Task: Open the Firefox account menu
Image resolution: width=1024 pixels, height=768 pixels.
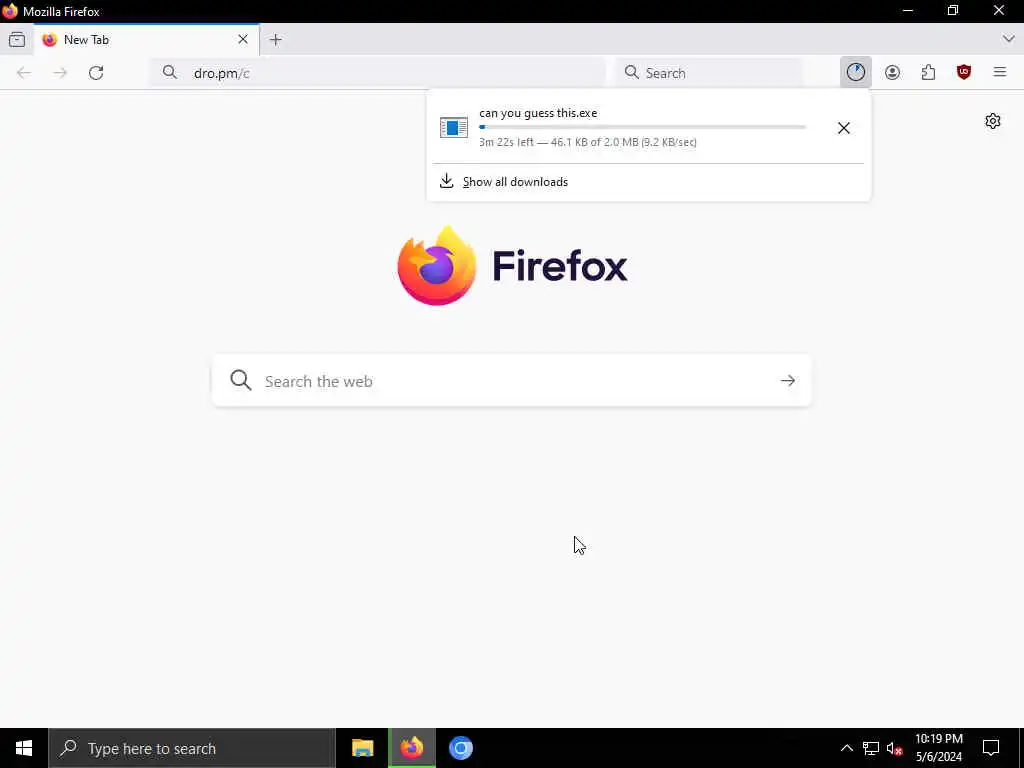Action: pyautogui.click(x=892, y=72)
